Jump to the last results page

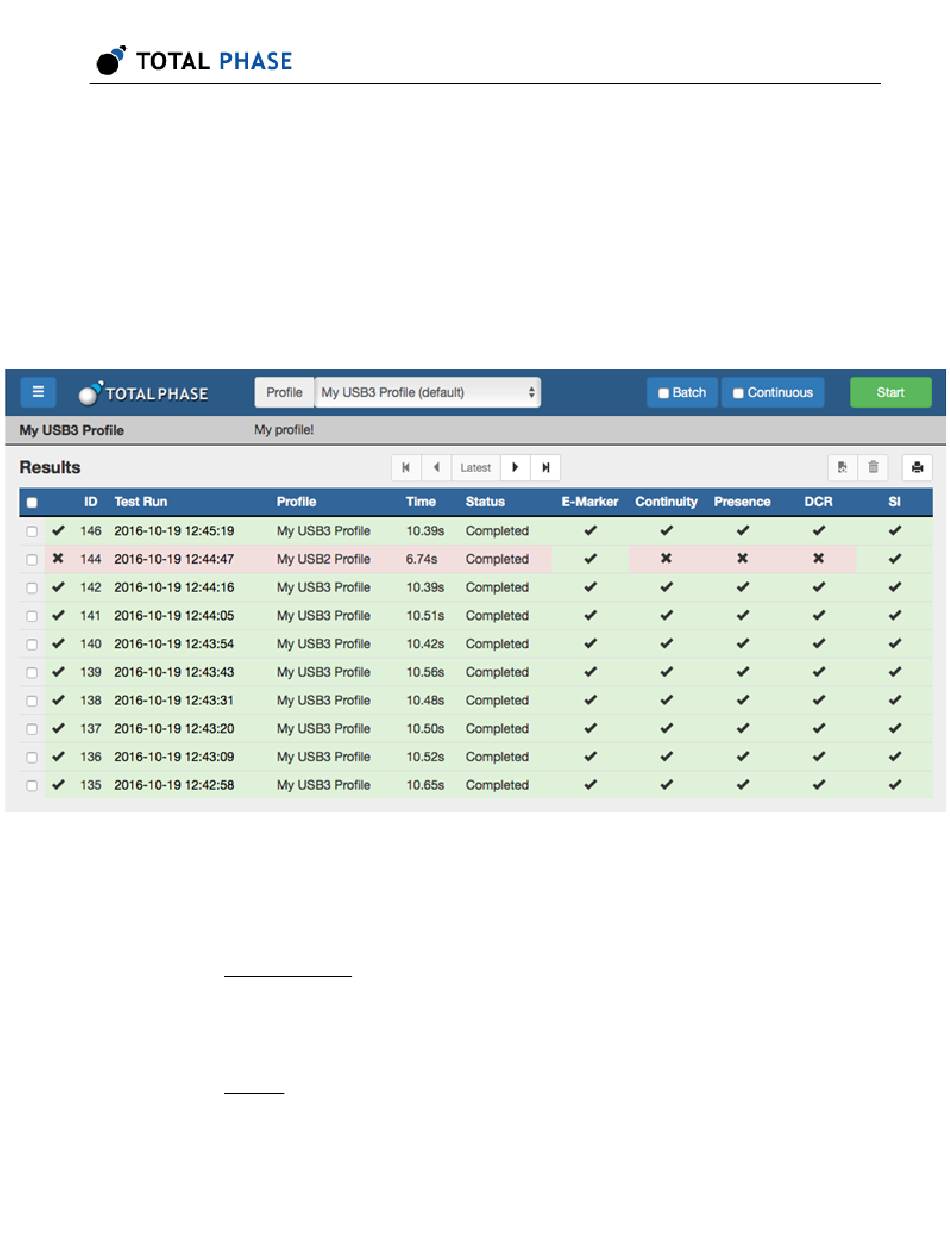click(545, 467)
